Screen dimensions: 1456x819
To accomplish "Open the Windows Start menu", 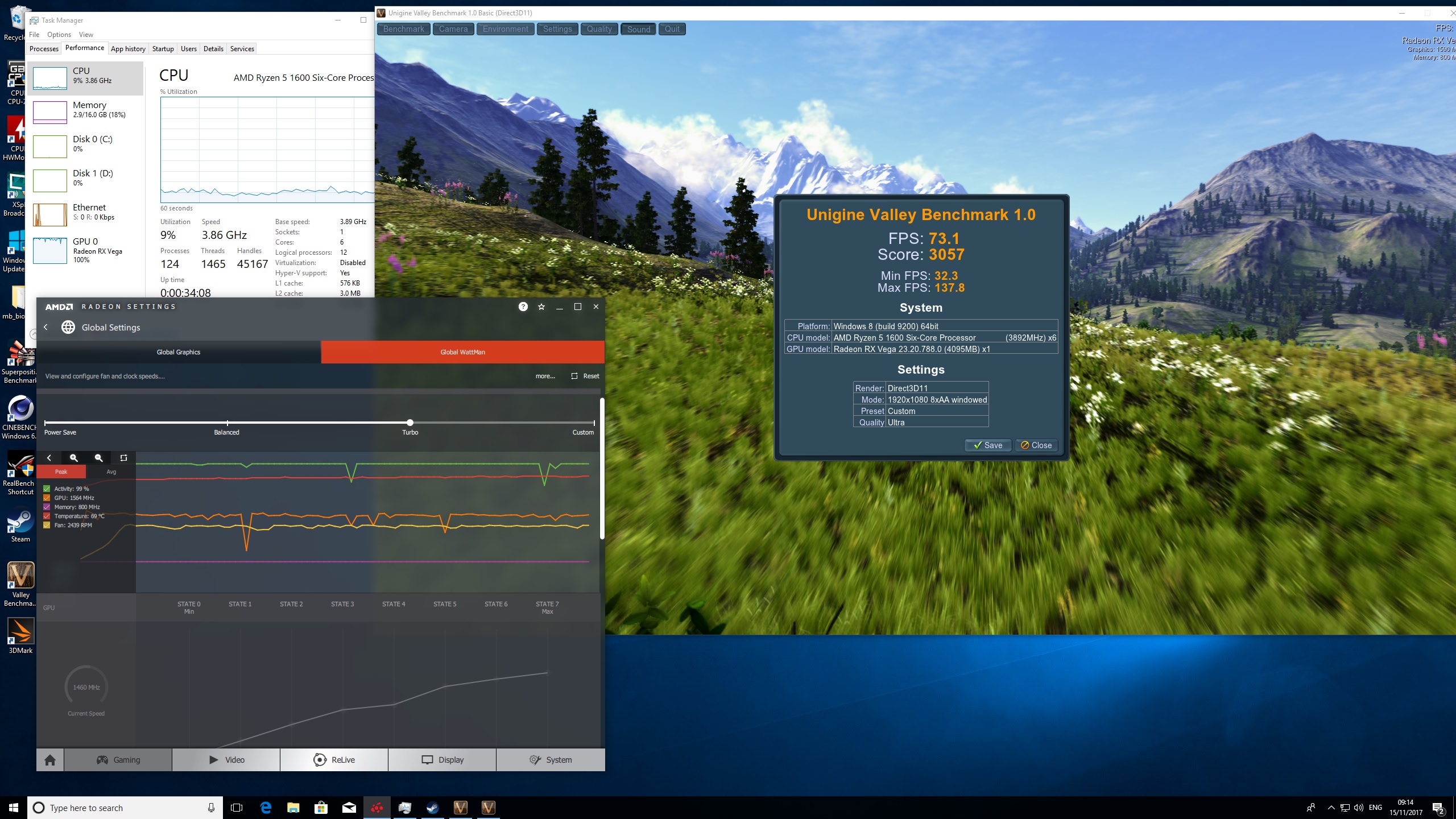I will tap(14, 808).
